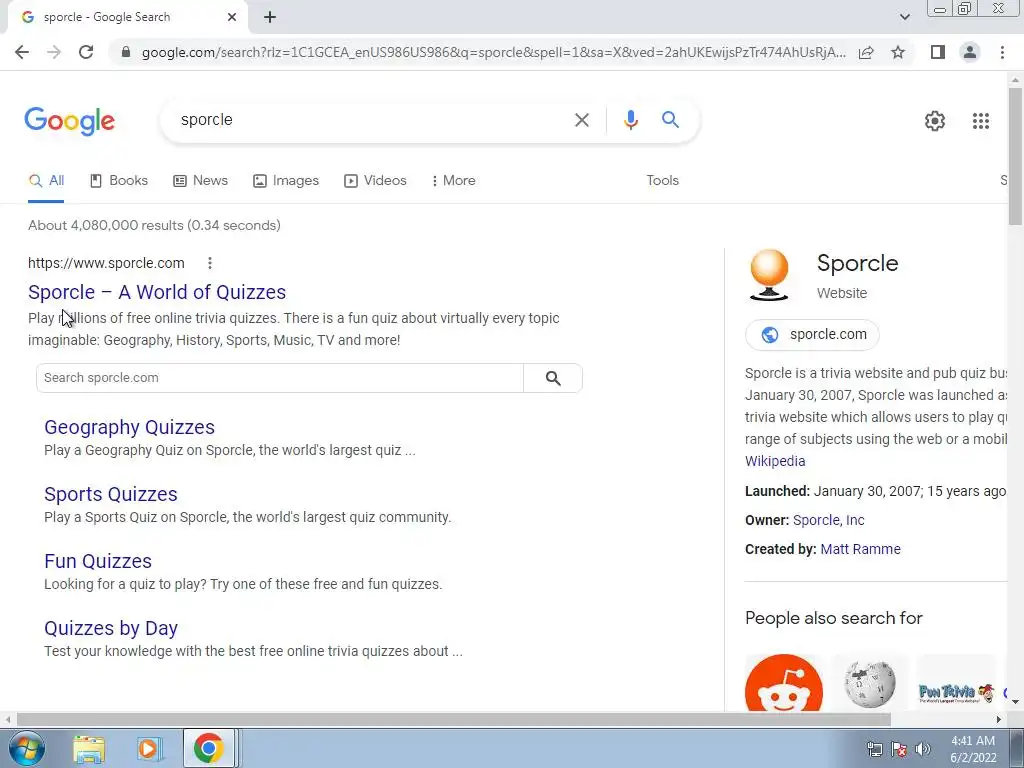
Task: Open the Chrome profile avatar
Action: pos(970,52)
